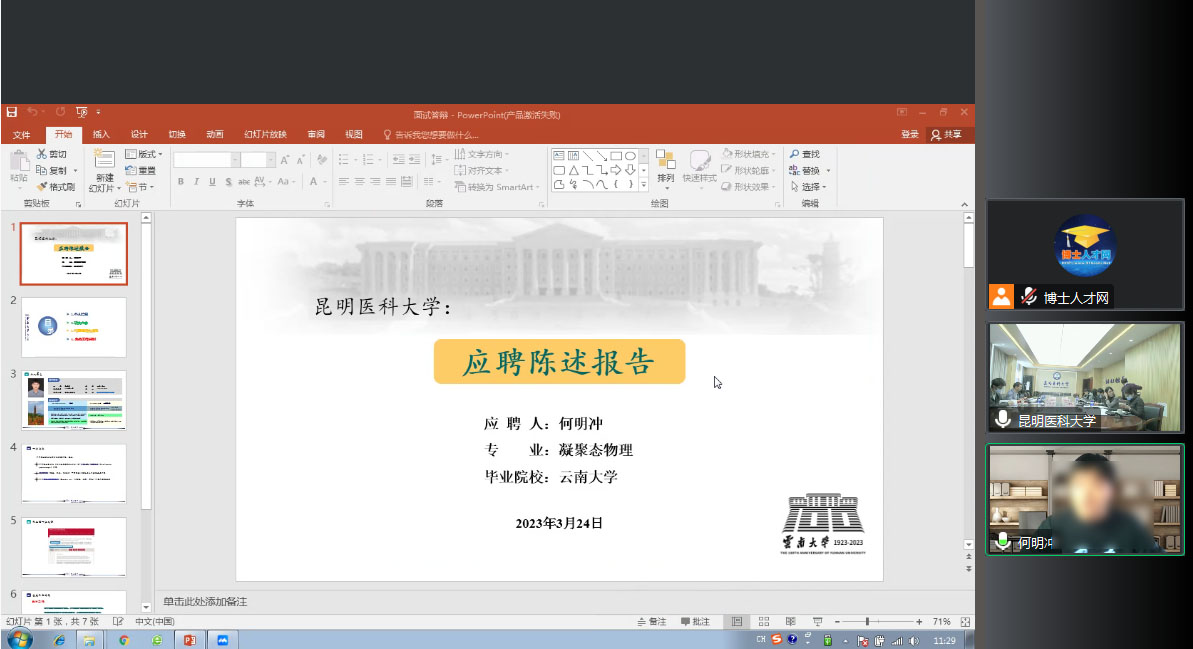The image size is (1193, 649).
Task: Toggle the Comments (批注) pane button
Action: 695,622
